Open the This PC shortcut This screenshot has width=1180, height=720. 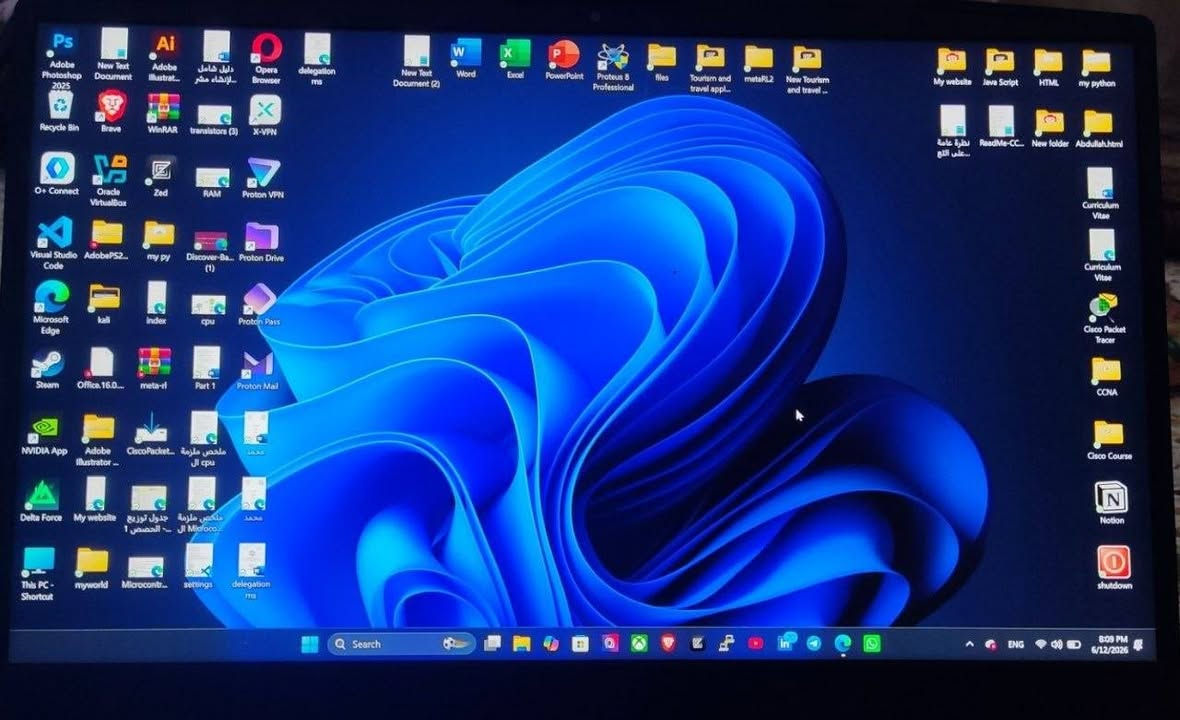[38, 573]
